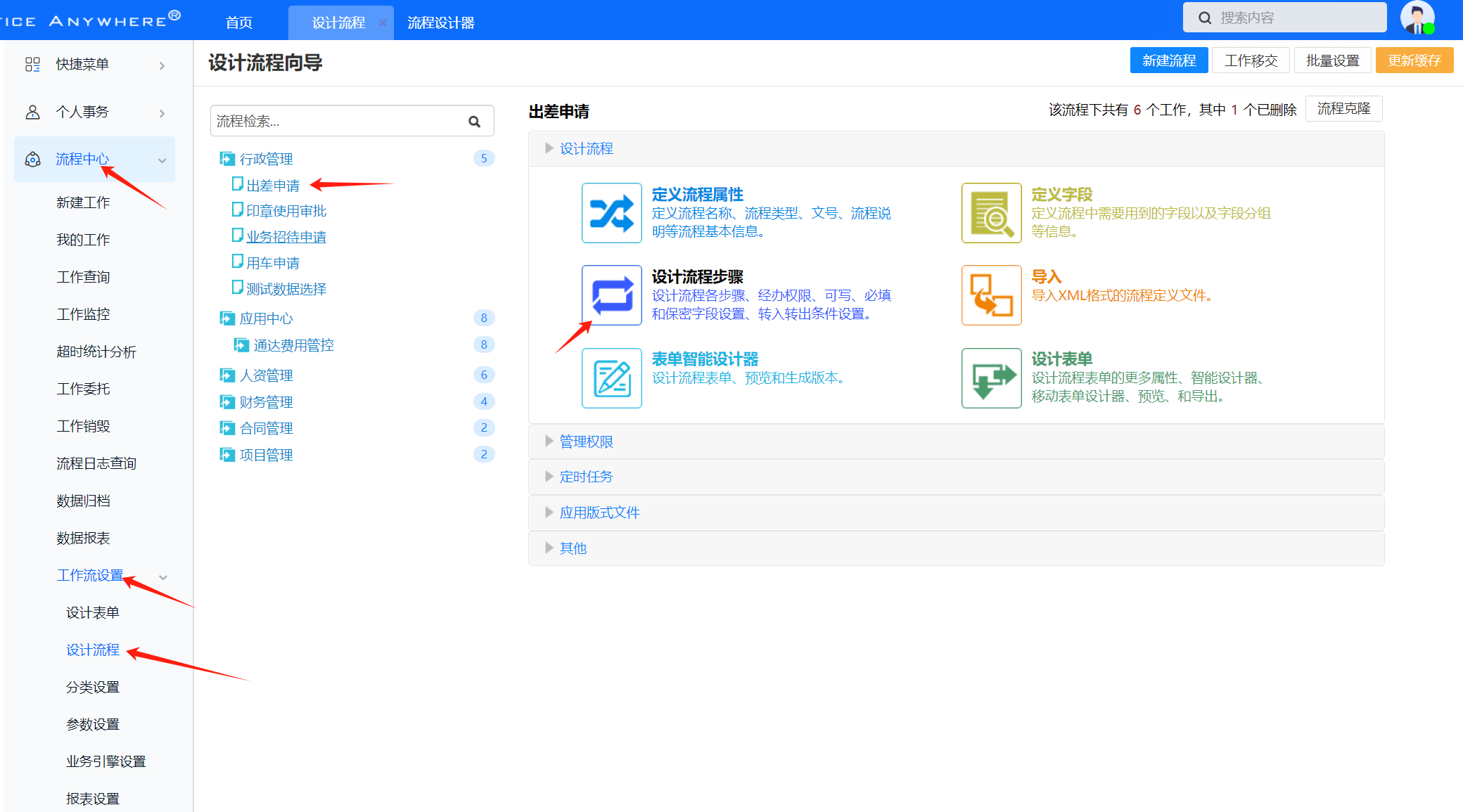Click the folder icon next to 通达费用管控
The height and width of the screenshot is (812, 1463).
(241, 345)
